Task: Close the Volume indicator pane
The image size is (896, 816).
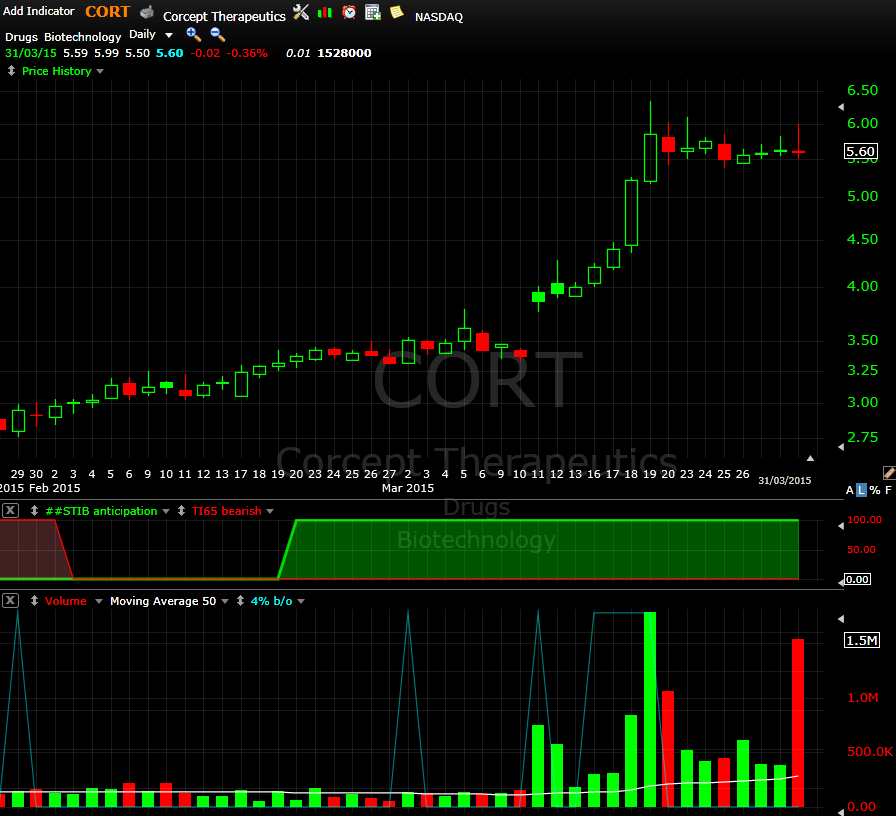Action: click(x=10, y=601)
